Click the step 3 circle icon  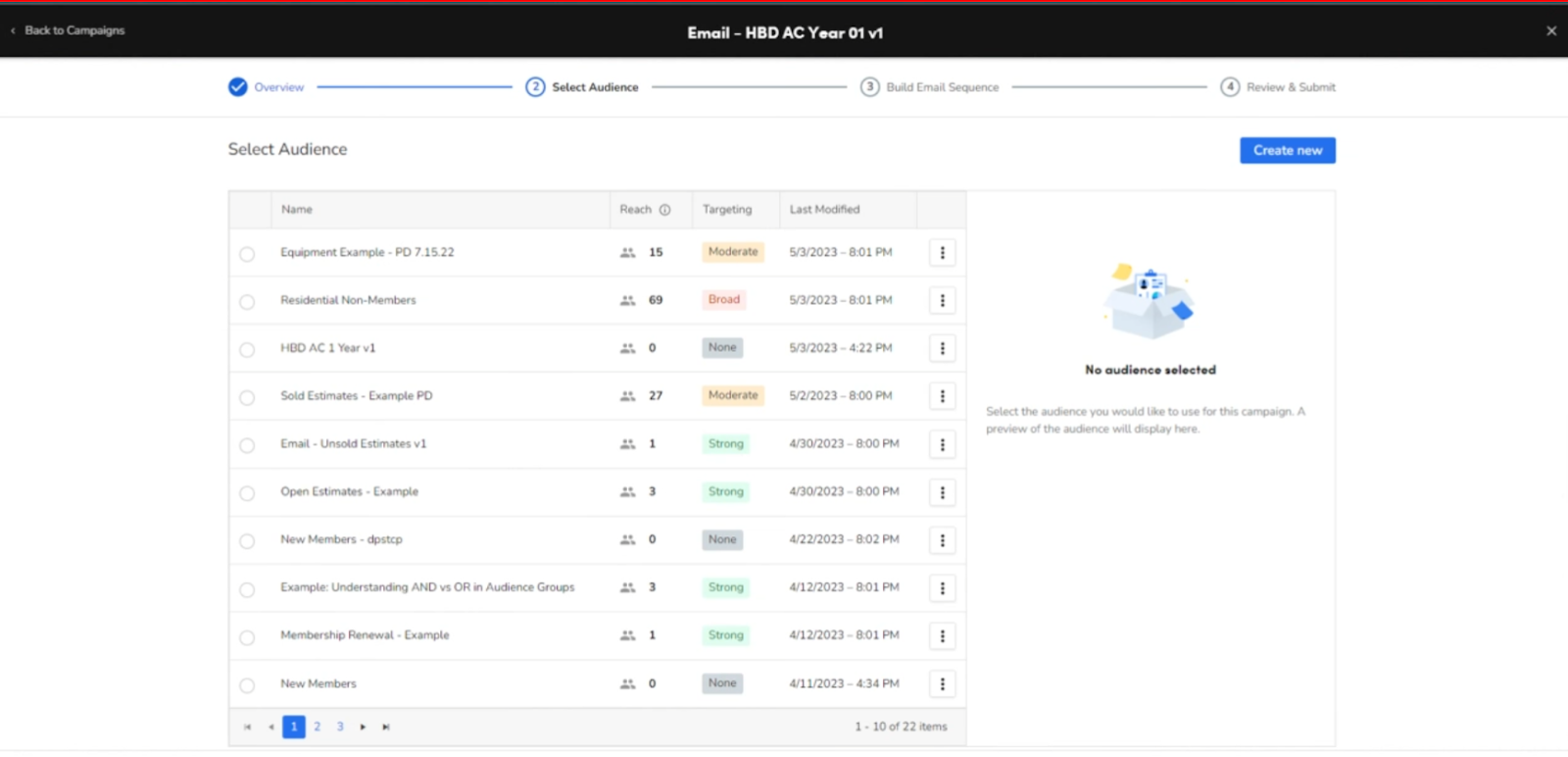[869, 87]
